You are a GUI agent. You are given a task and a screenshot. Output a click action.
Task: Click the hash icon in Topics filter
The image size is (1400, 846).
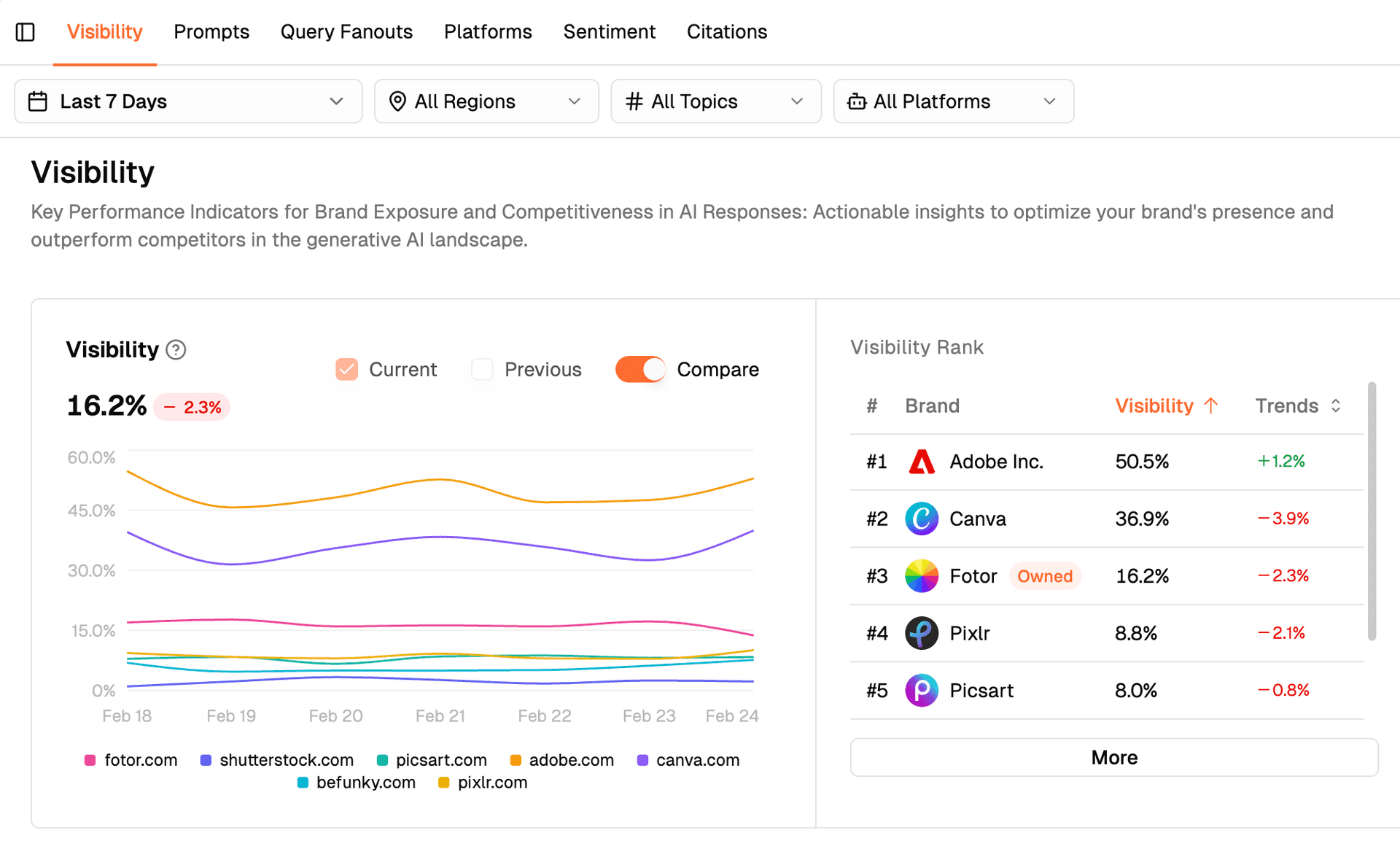click(x=634, y=101)
